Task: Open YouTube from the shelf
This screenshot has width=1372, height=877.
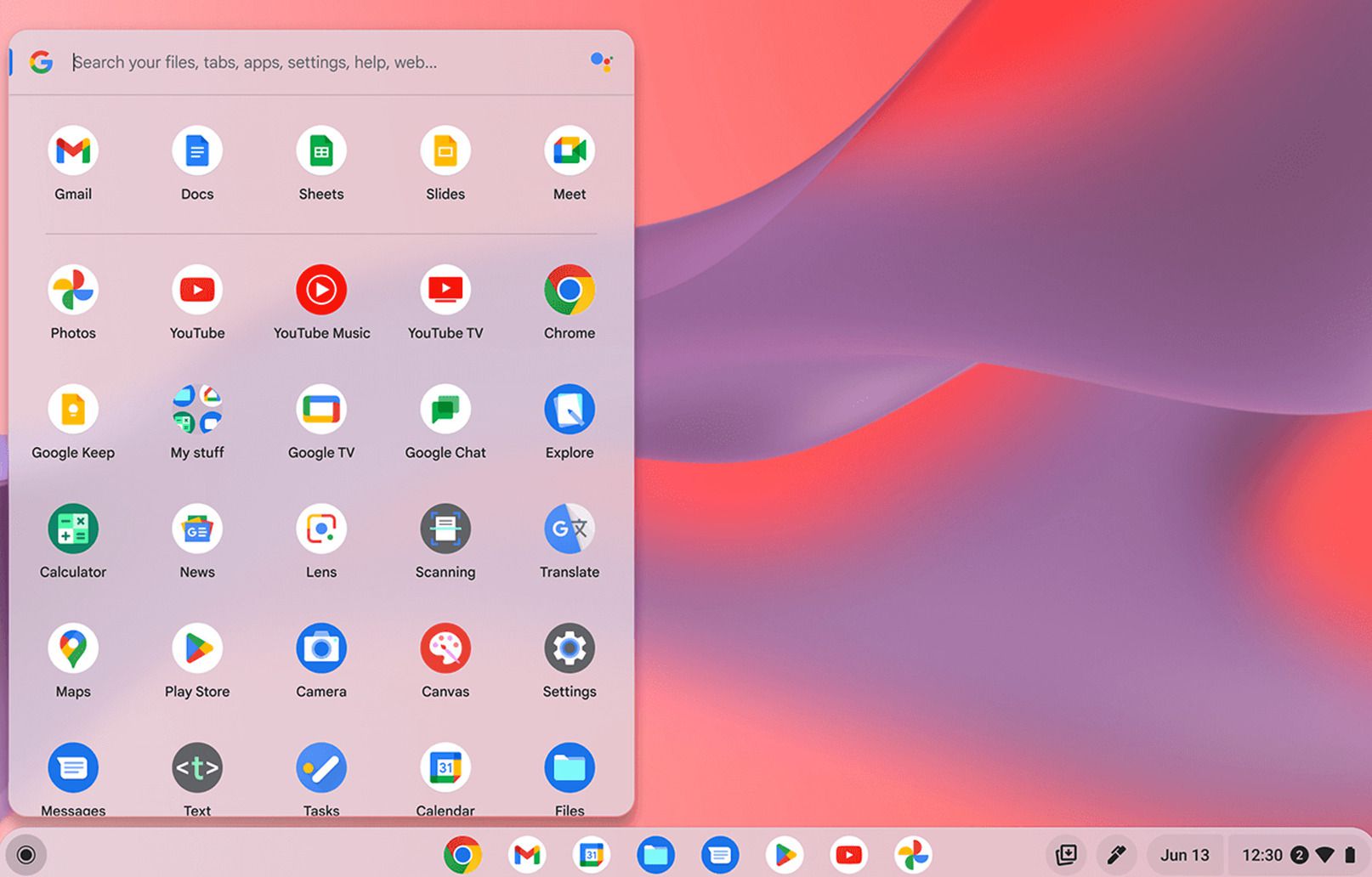Action: click(x=848, y=854)
